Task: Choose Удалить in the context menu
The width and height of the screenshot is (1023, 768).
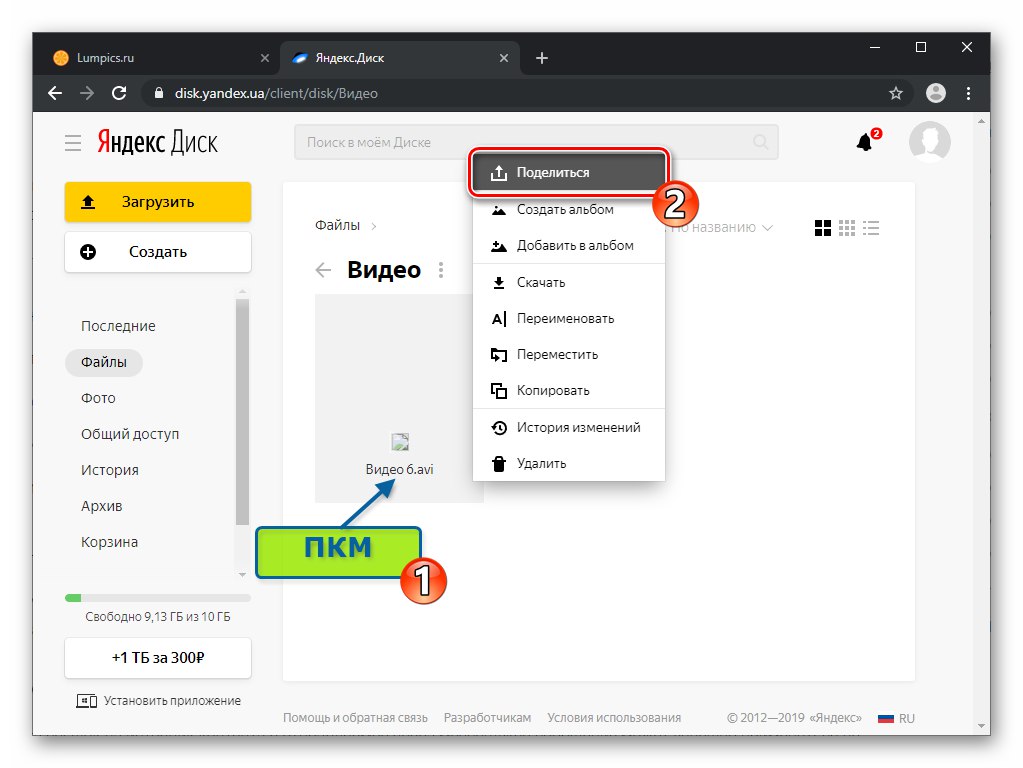Action: [568, 463]
